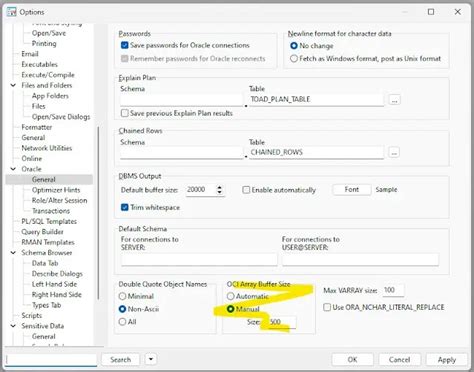Select the Automatic OCI Array Buffer Size option

[230, 296]
